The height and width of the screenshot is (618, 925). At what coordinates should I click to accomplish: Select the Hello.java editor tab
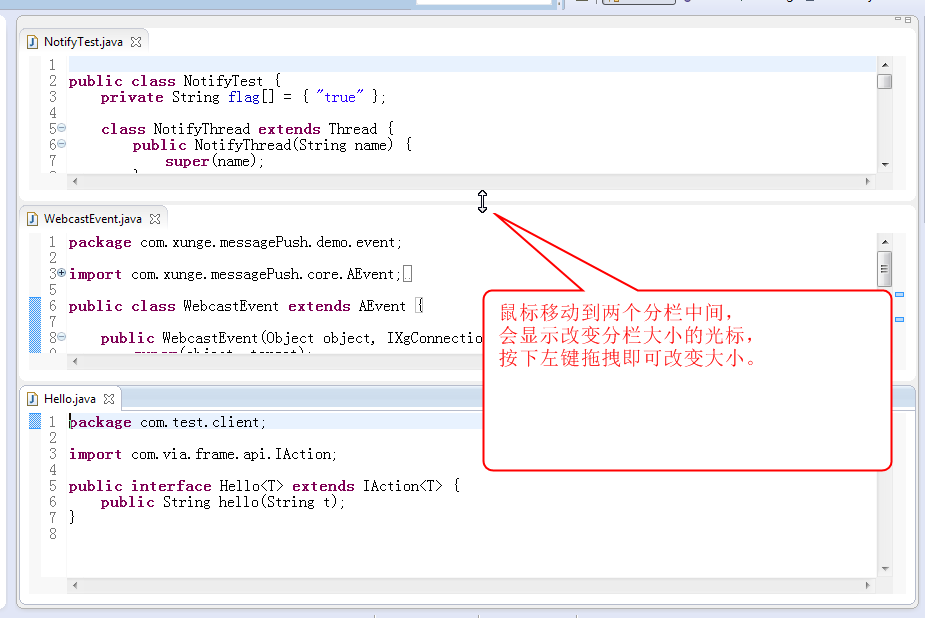click(70, 399)
